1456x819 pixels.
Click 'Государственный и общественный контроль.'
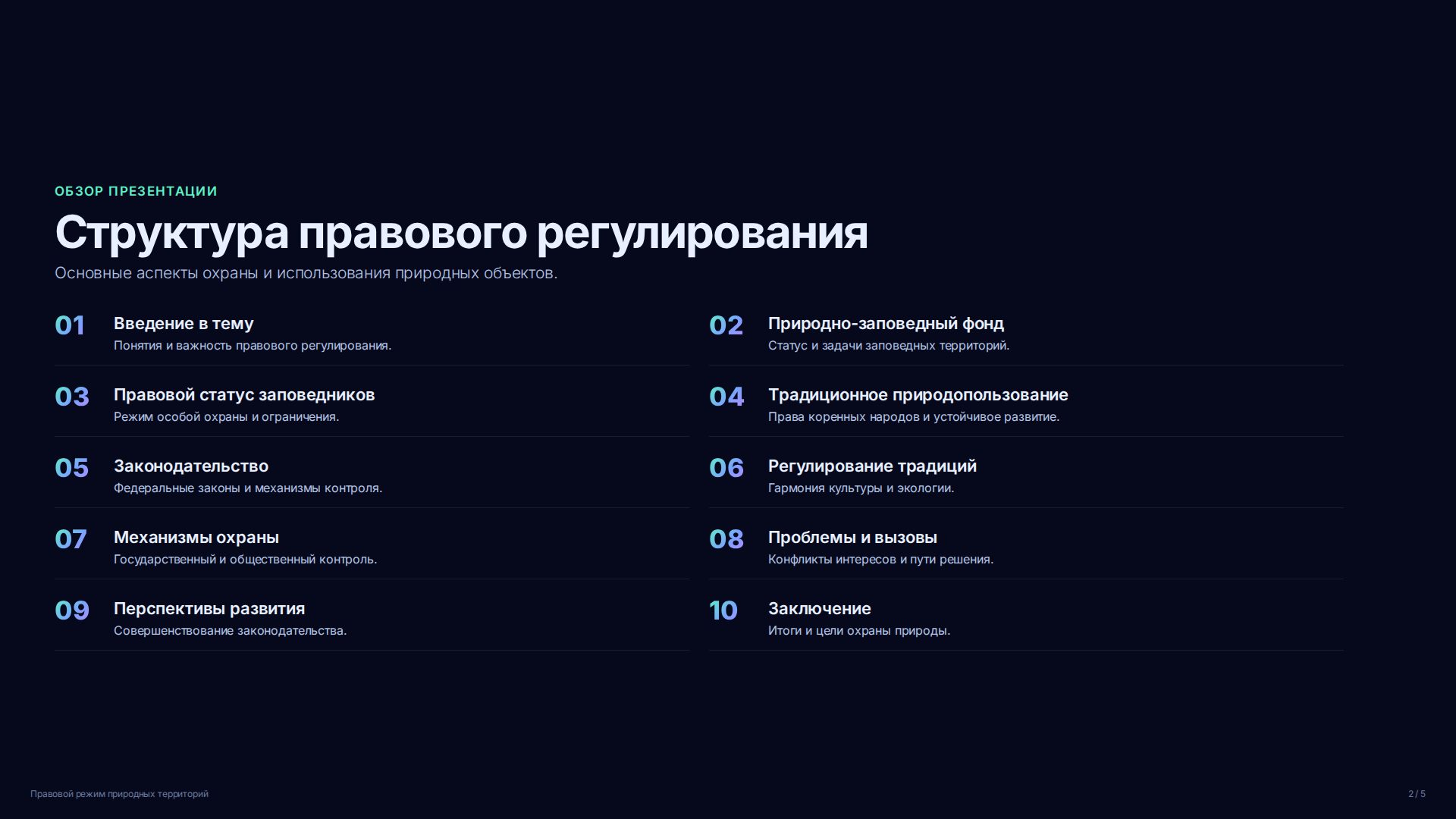(x=245, y=560)
